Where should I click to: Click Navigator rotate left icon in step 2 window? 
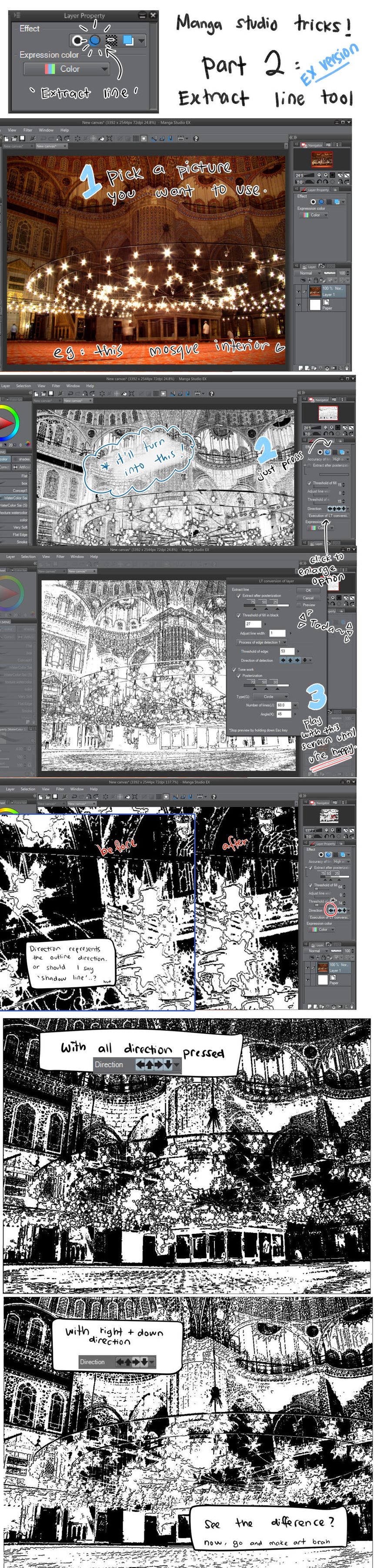click(x=326, y=434)
